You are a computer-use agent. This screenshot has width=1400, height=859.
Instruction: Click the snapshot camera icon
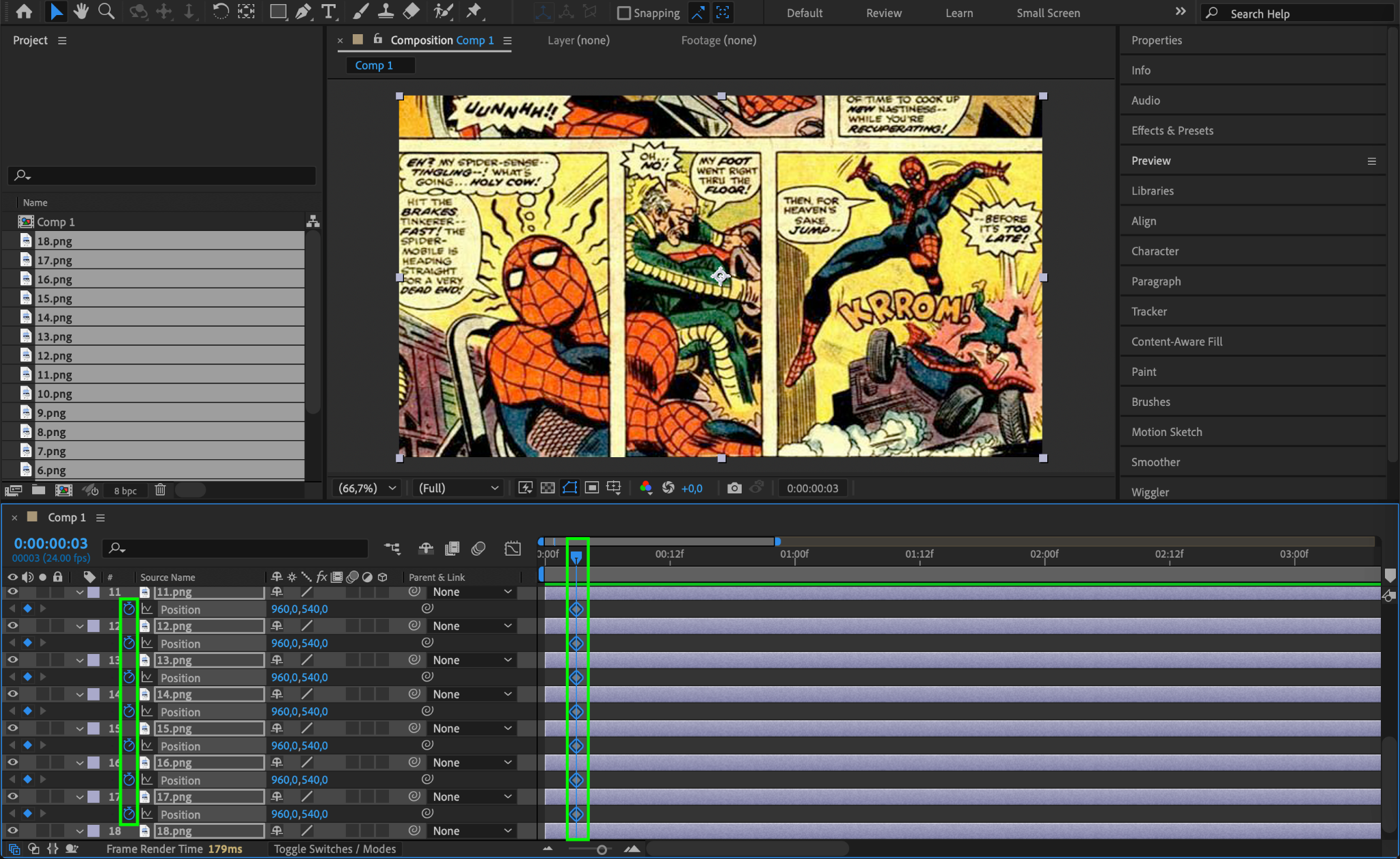(734, 488)
